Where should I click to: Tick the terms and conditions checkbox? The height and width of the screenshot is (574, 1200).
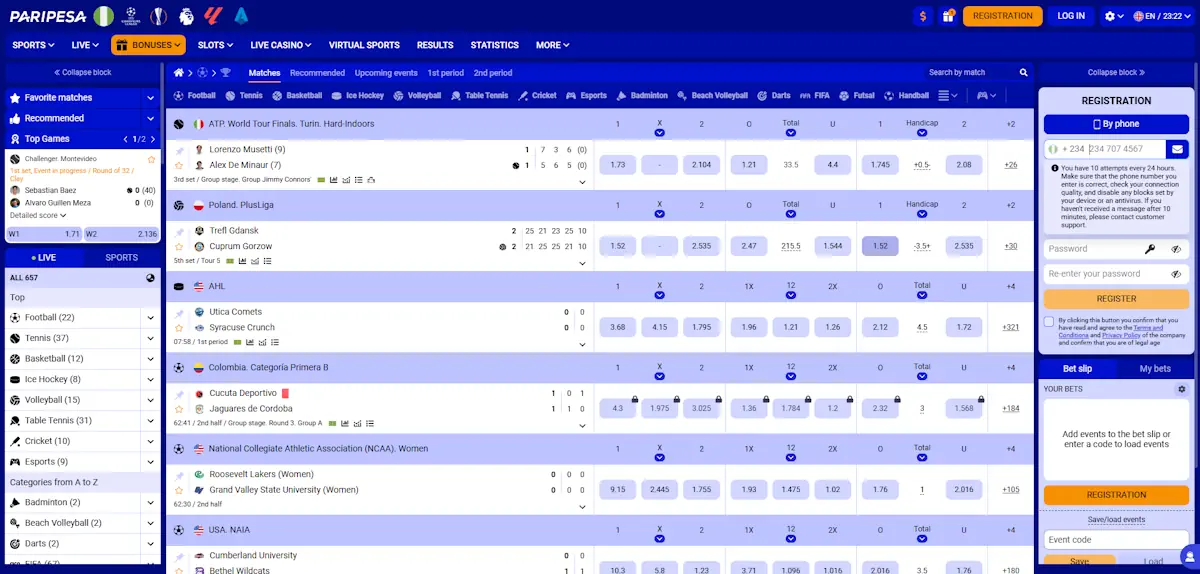click(x=1048, y=321)
